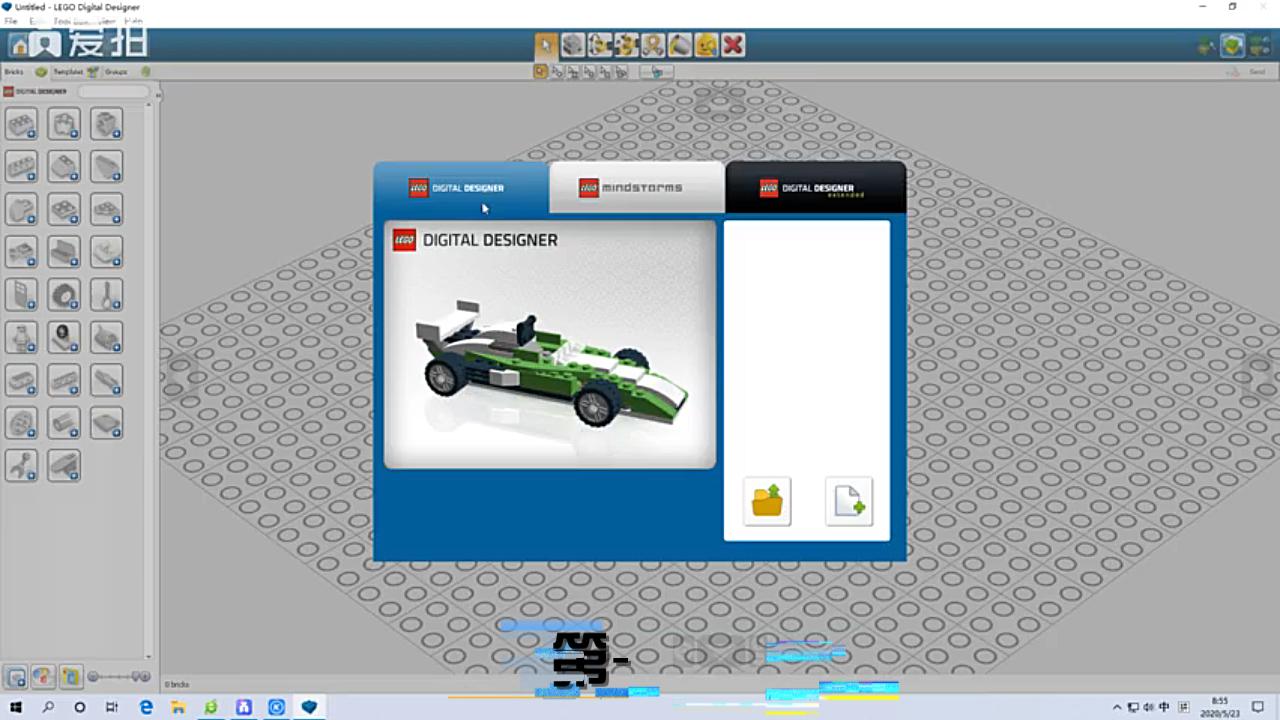Open the Help menu
The width and height of the screenshot is (1280, 720).
click(x=133, y=21)
